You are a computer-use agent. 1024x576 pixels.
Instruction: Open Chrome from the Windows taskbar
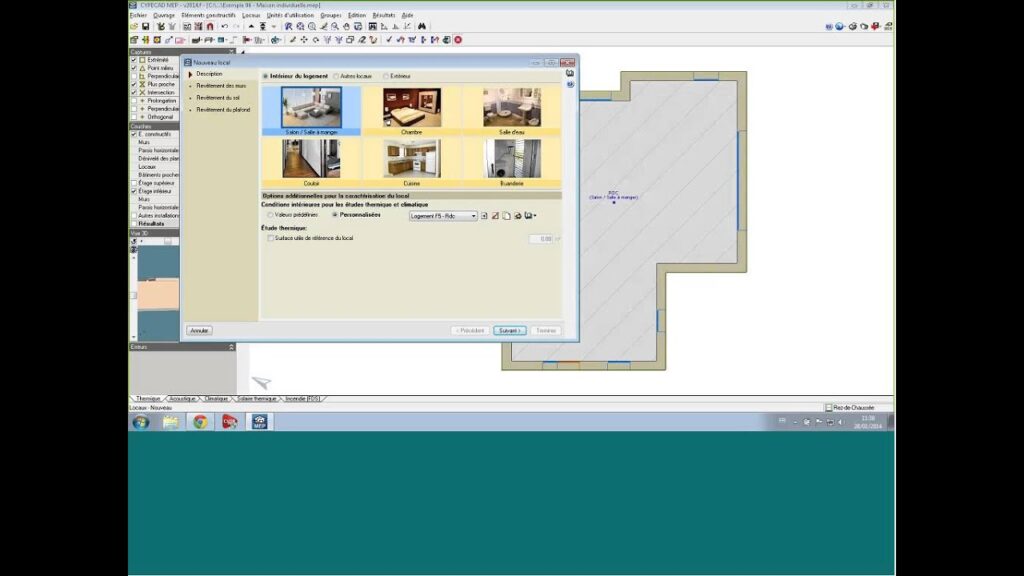click(200, 422)
